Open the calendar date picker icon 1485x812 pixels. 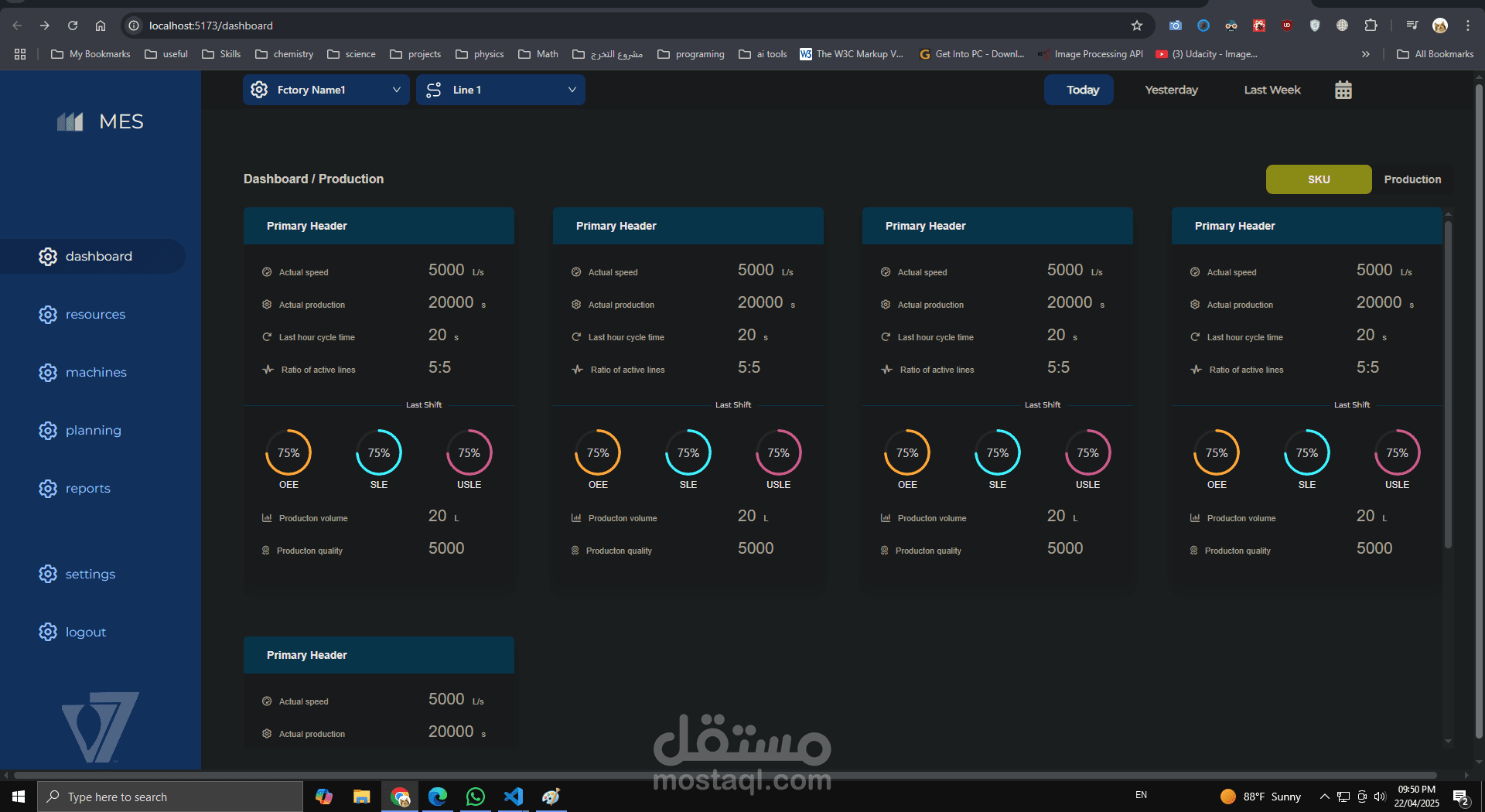point(1343,90)
